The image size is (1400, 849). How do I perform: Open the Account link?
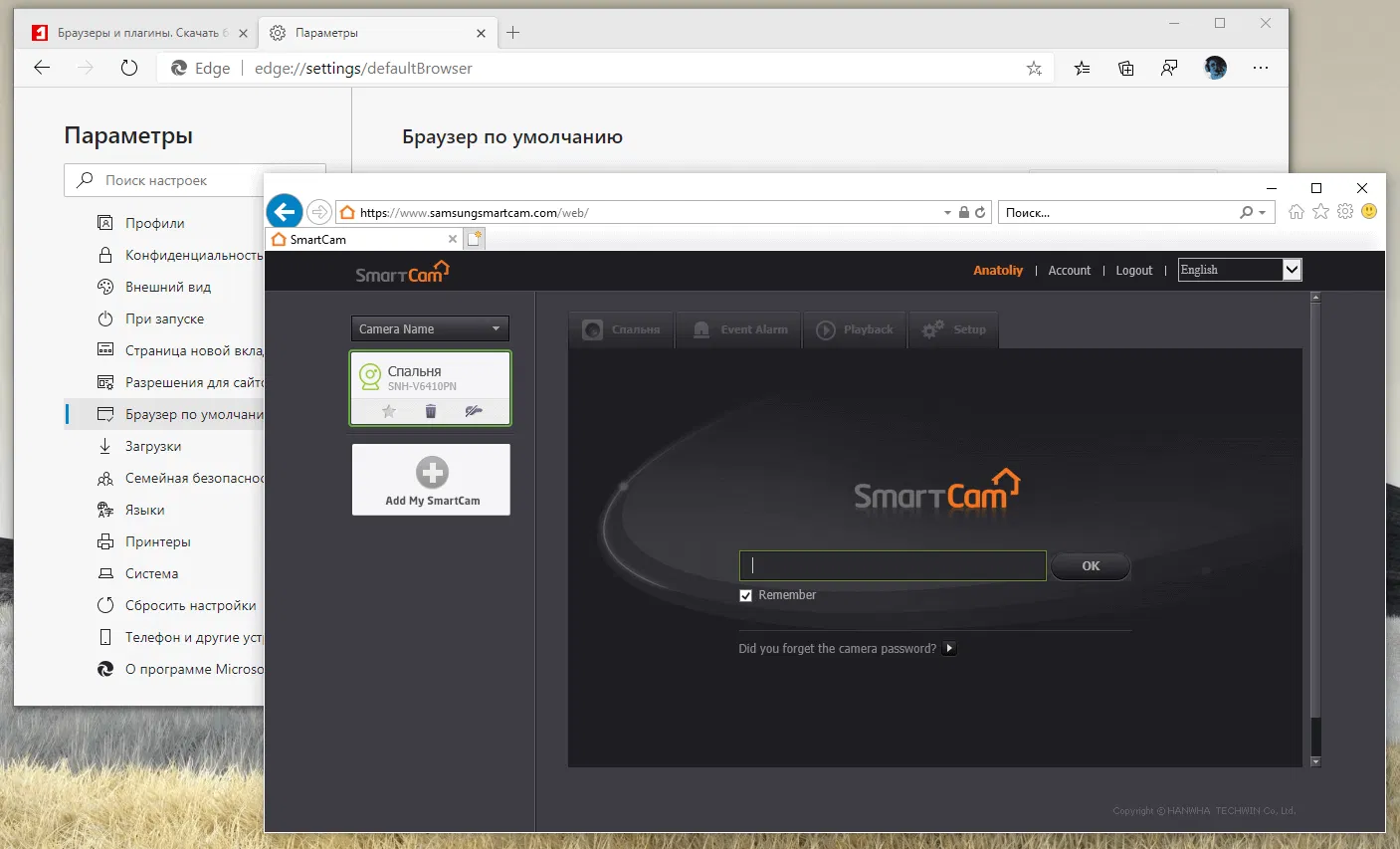click(1070, 270)
